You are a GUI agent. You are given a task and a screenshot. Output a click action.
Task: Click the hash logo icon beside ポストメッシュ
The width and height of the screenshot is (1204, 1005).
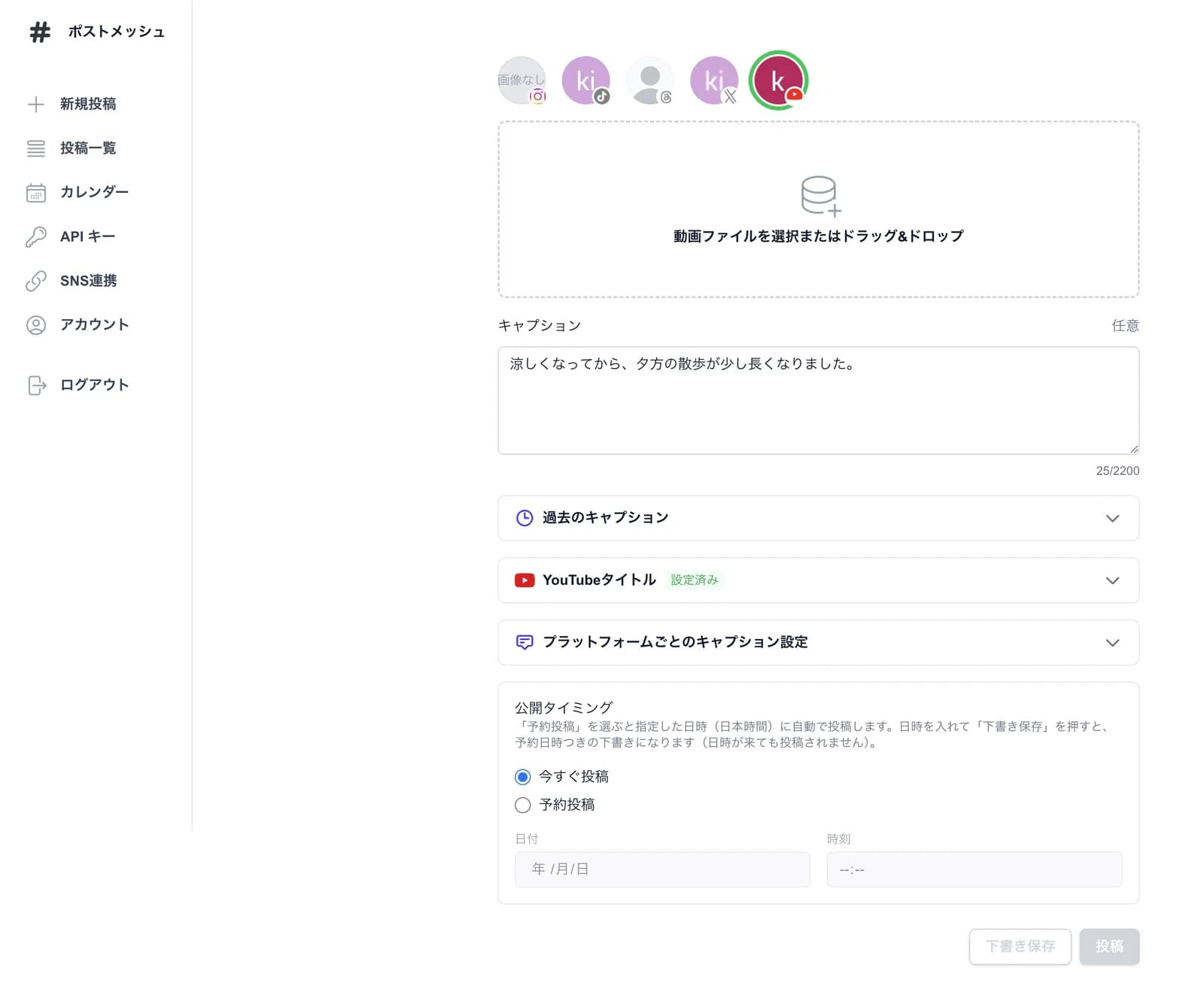pos(40,32)
